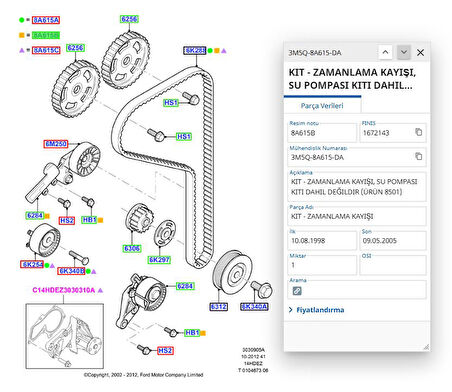Click the Resim notu field 8A615B

322,132
